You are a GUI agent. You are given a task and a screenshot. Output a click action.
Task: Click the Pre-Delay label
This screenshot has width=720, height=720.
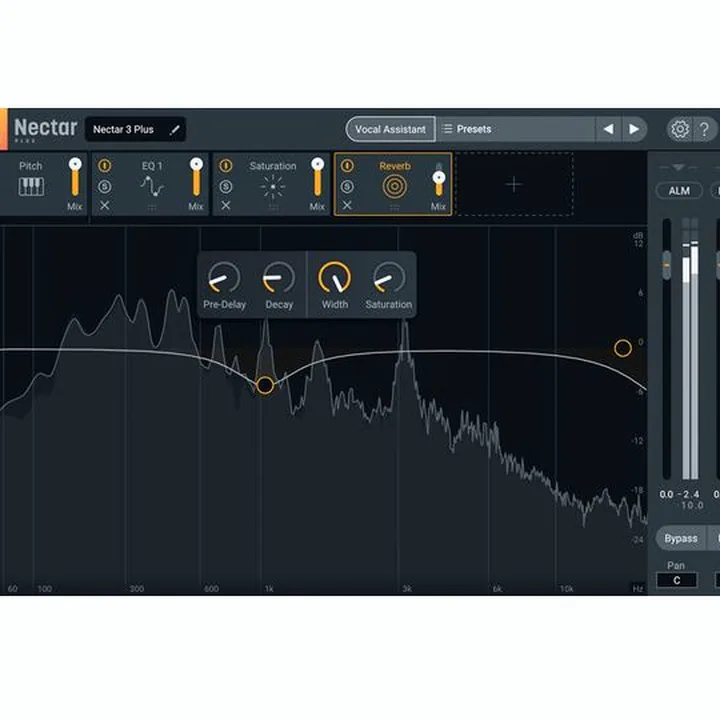point(224,304)
